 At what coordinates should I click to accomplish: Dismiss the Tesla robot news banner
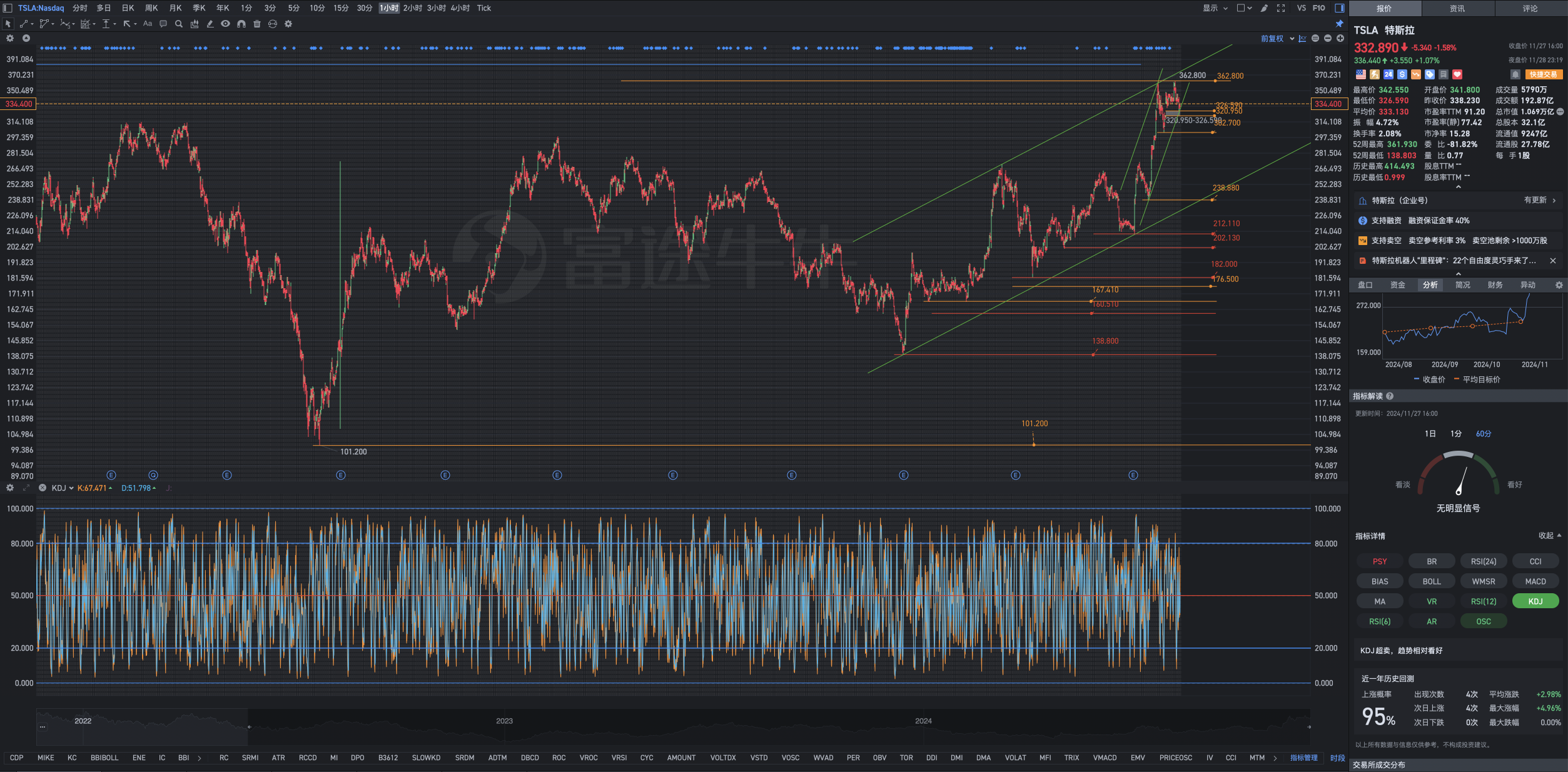coord(1552,261)
